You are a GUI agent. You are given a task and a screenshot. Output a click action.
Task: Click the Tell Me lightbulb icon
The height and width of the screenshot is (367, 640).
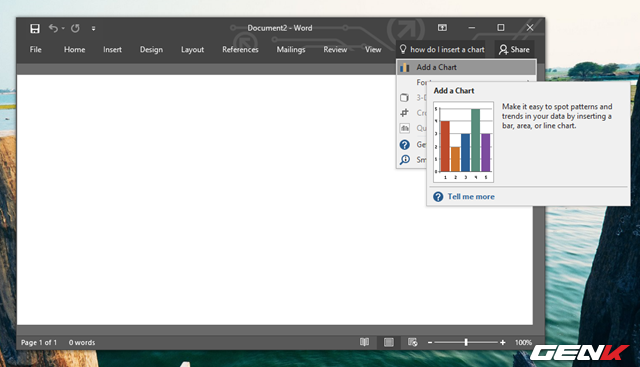click(x=403, y=49)
